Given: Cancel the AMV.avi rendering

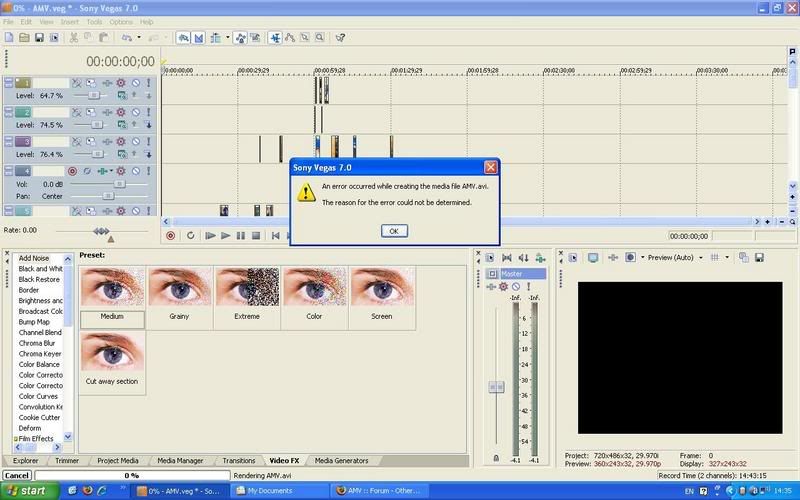Looking at the screenshot, I should [17, 476].
